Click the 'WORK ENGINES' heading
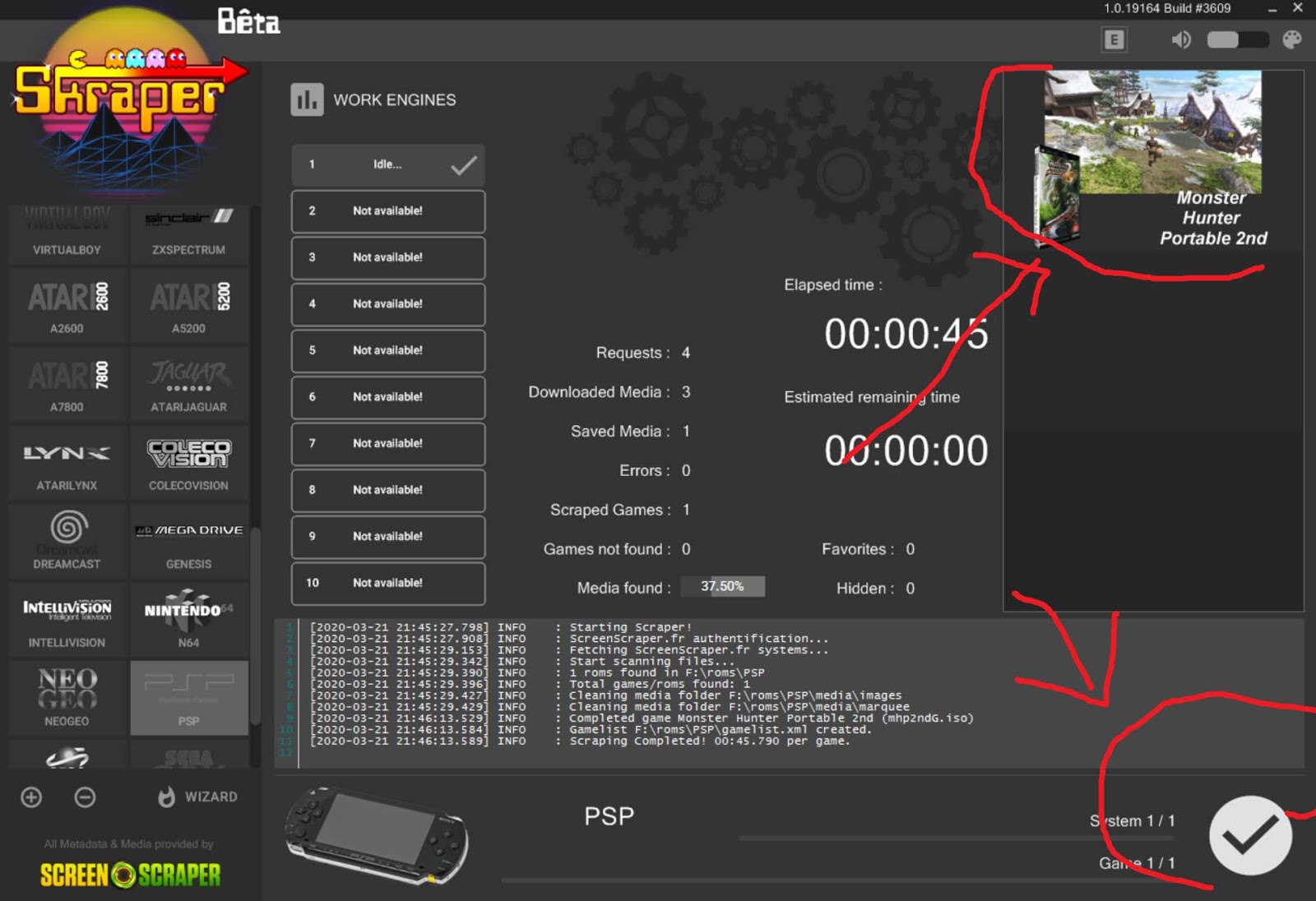1316x901 pixels. [395, 99]
